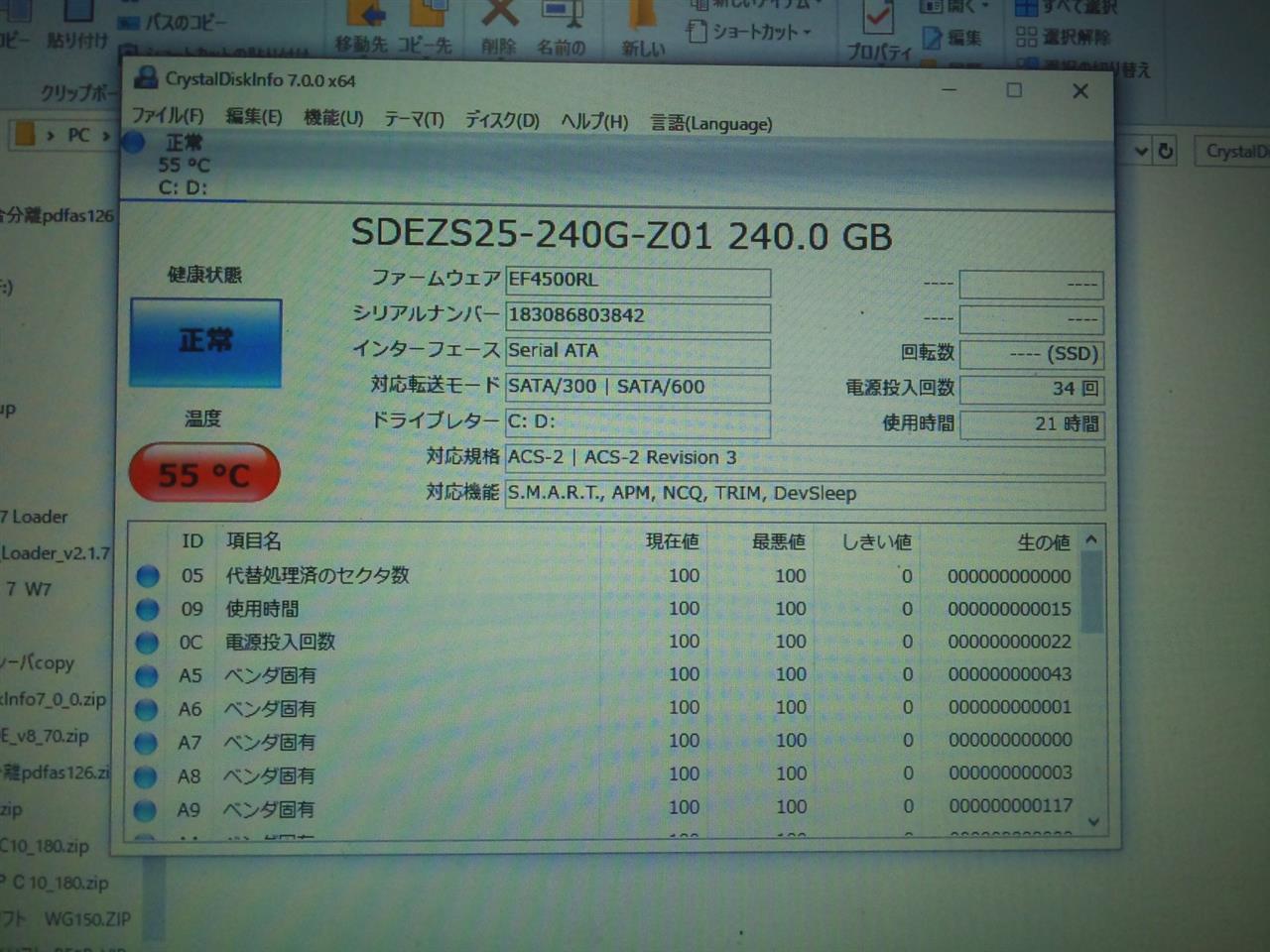This screenshot has height=952, width=1270.
Task: Click the SMART table down scroll arrow
Action: (x=1093, y=822)
